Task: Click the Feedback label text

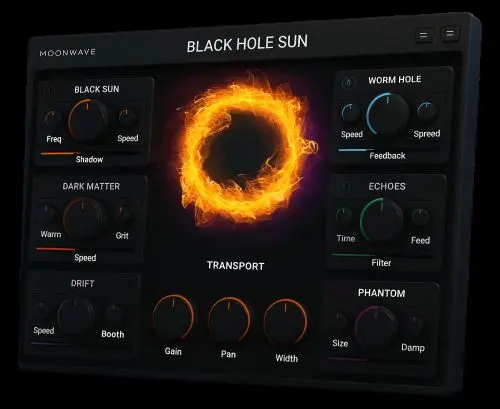Action: (x=387, y=156)
